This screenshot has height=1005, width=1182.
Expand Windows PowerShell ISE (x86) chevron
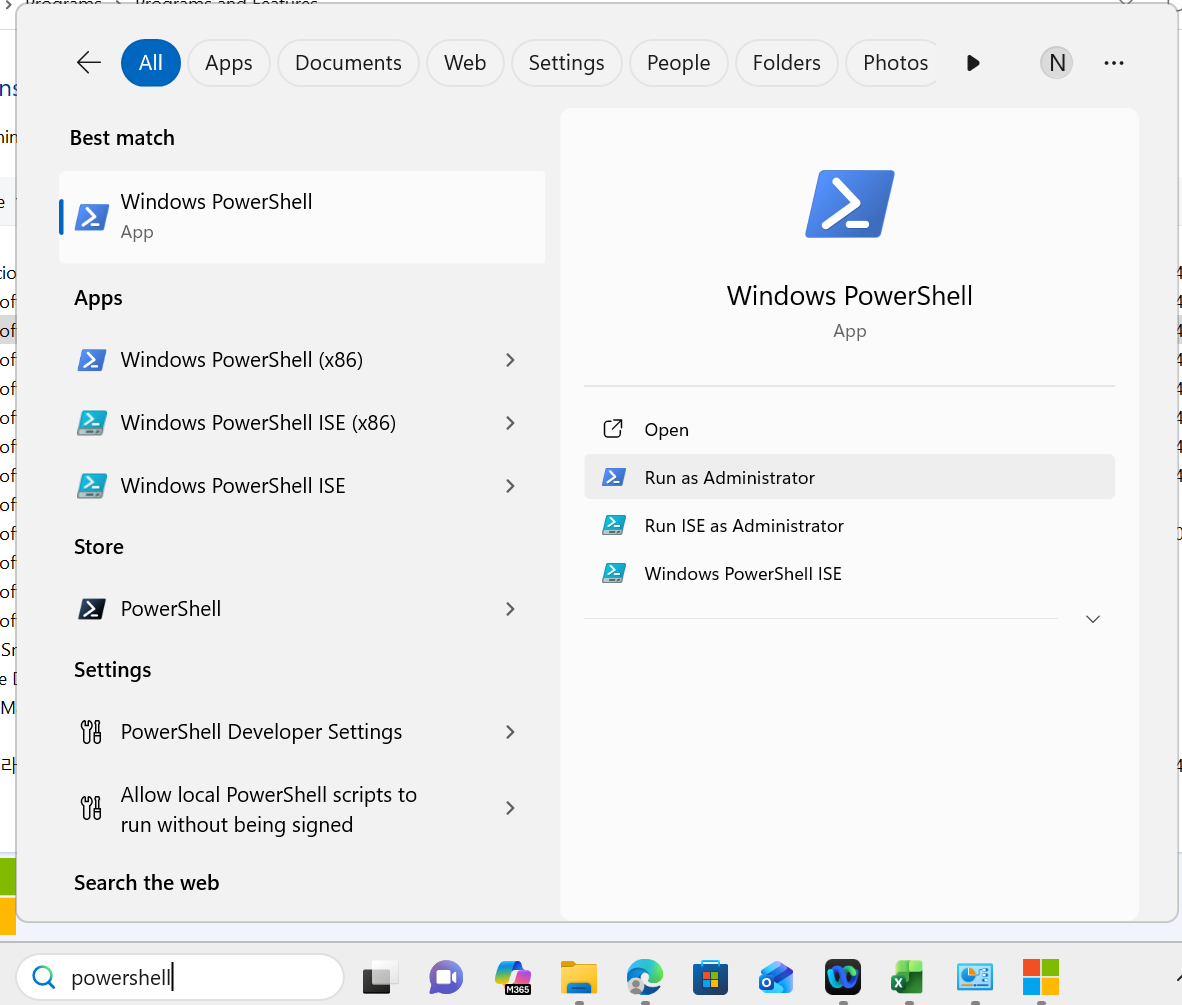pyautogui.click(x=510, y=423)
